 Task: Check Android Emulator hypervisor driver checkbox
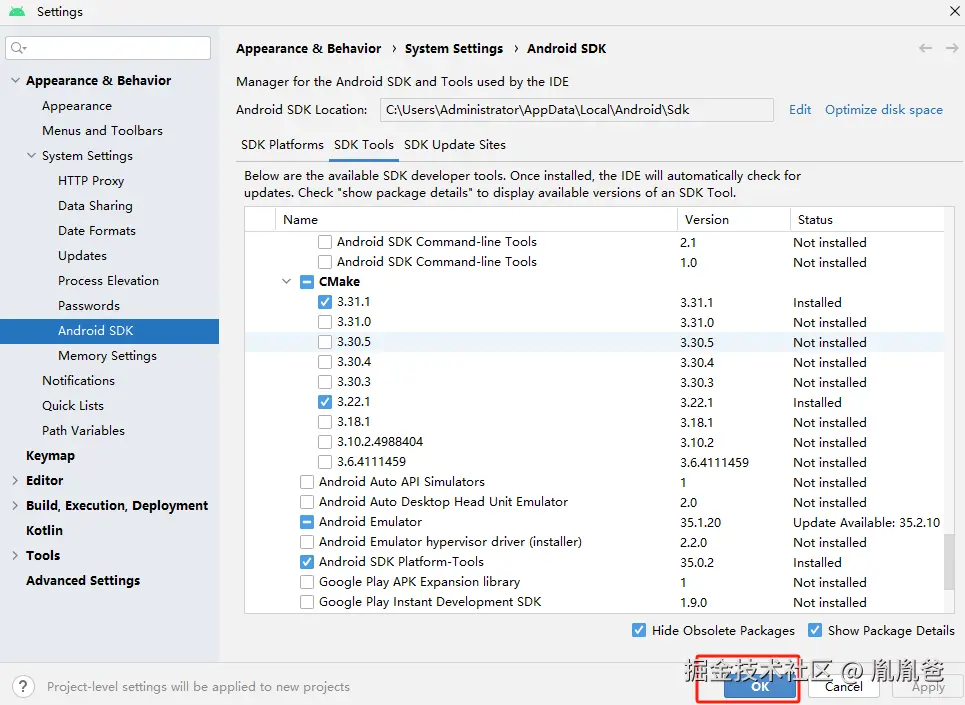click(306, 542)
